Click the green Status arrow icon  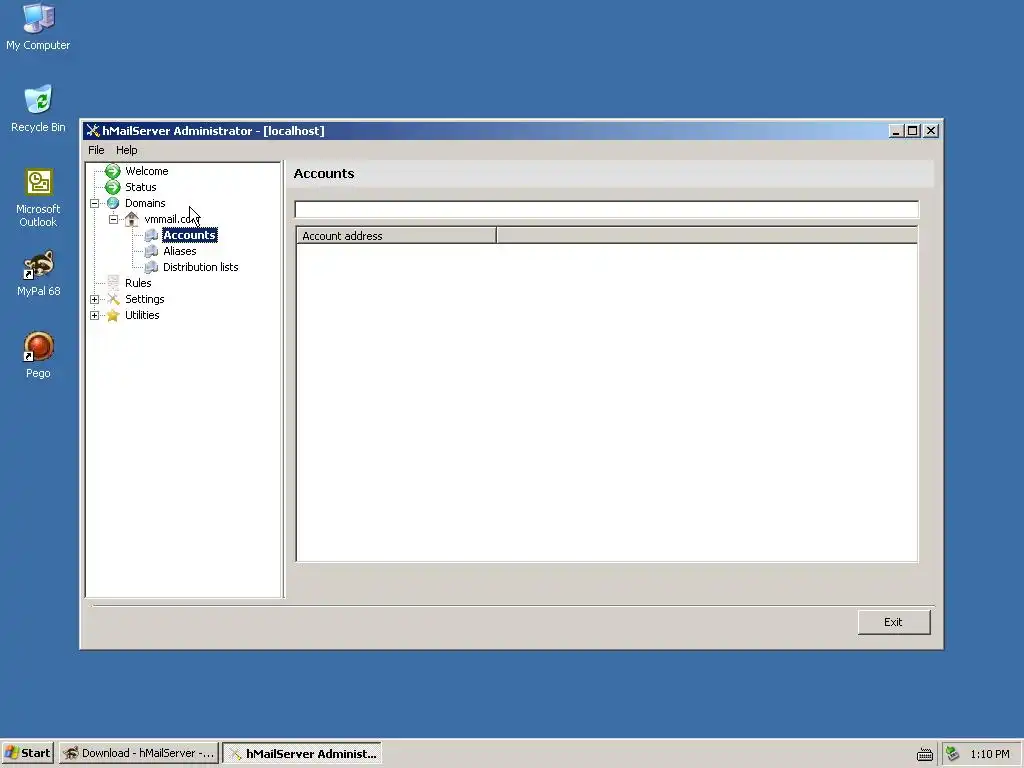(x=112, y=187)
